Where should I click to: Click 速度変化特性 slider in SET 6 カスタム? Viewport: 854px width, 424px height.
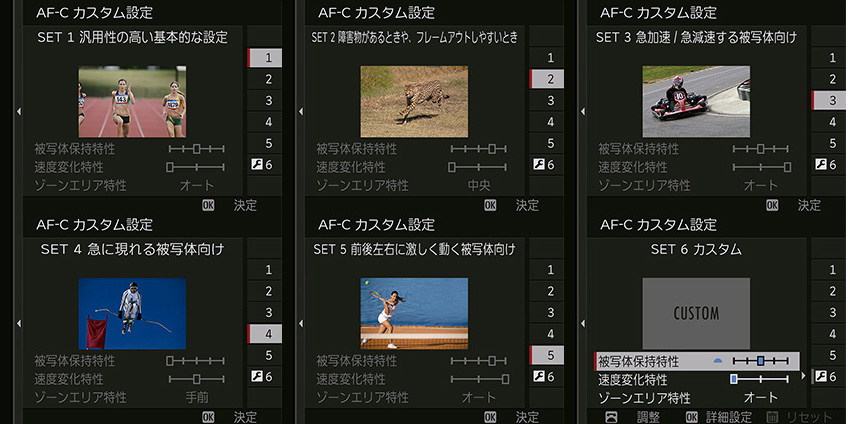click(x=760, y=379)
